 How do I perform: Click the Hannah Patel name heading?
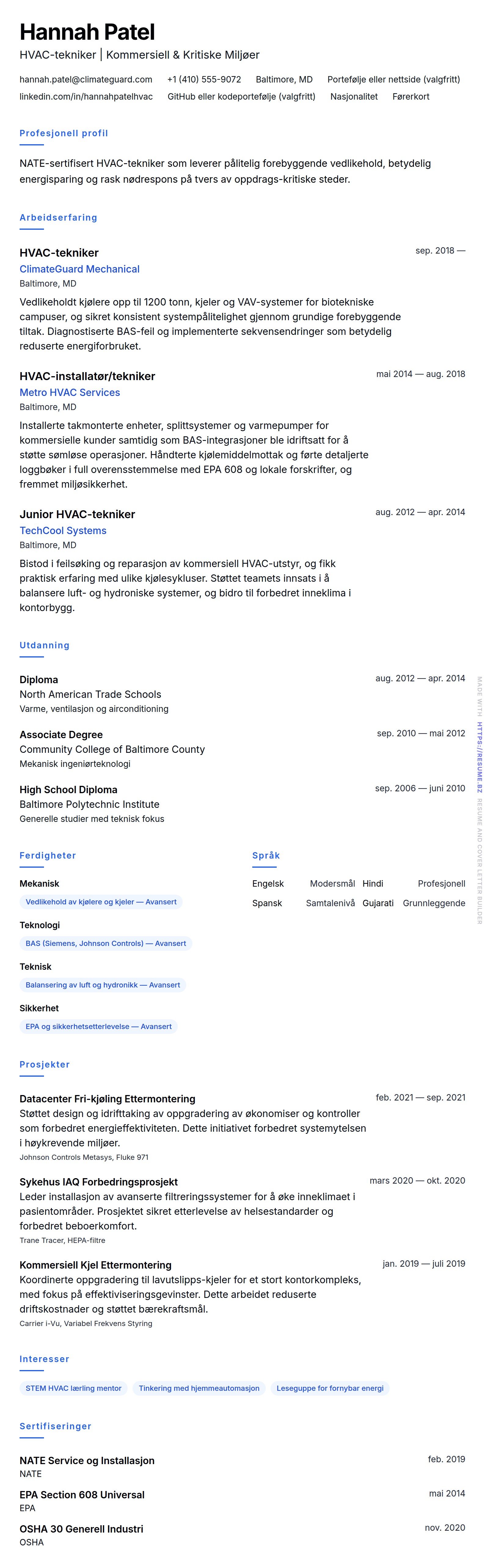tap(87, 32)
